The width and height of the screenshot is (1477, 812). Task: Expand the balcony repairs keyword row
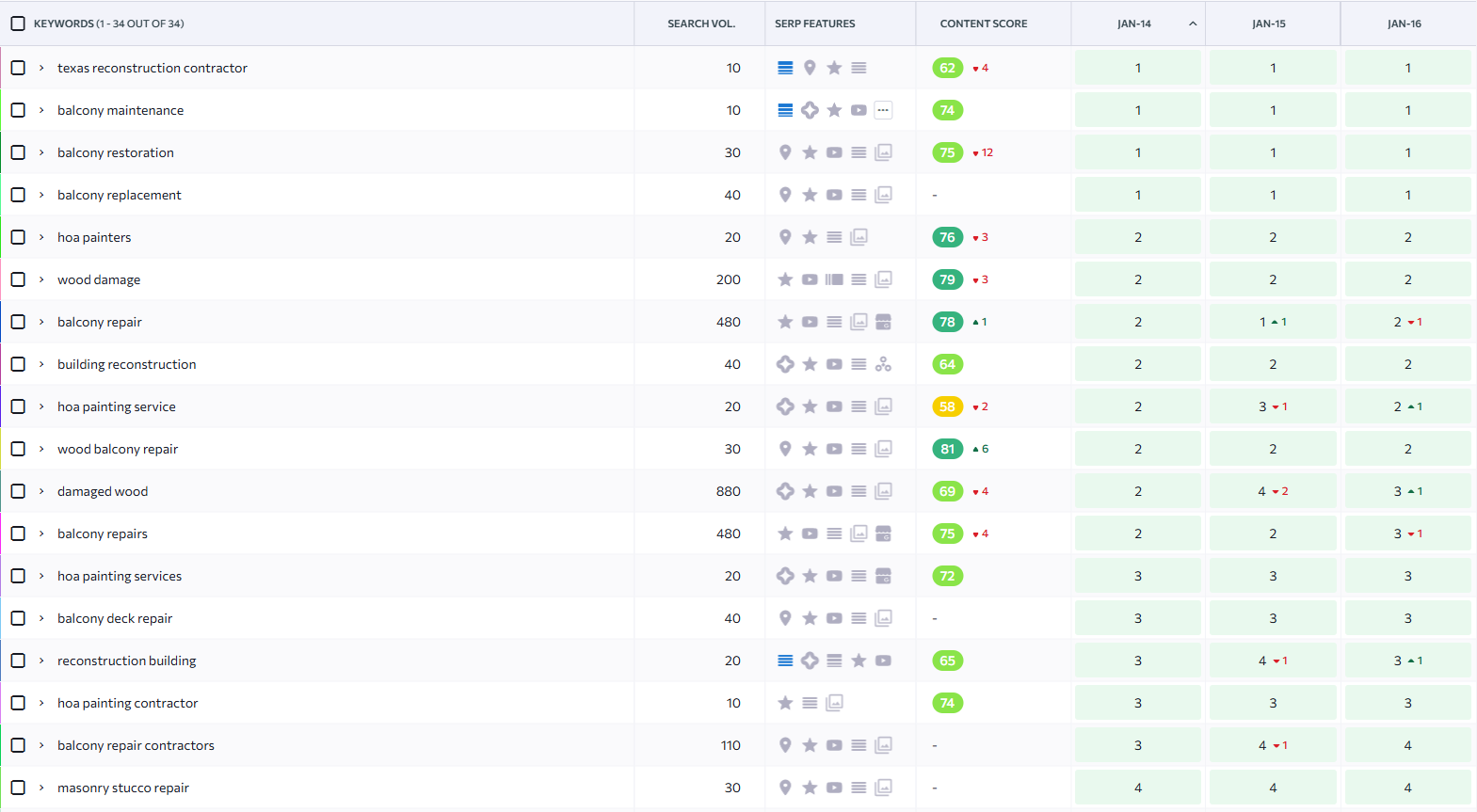coord(41,533)
